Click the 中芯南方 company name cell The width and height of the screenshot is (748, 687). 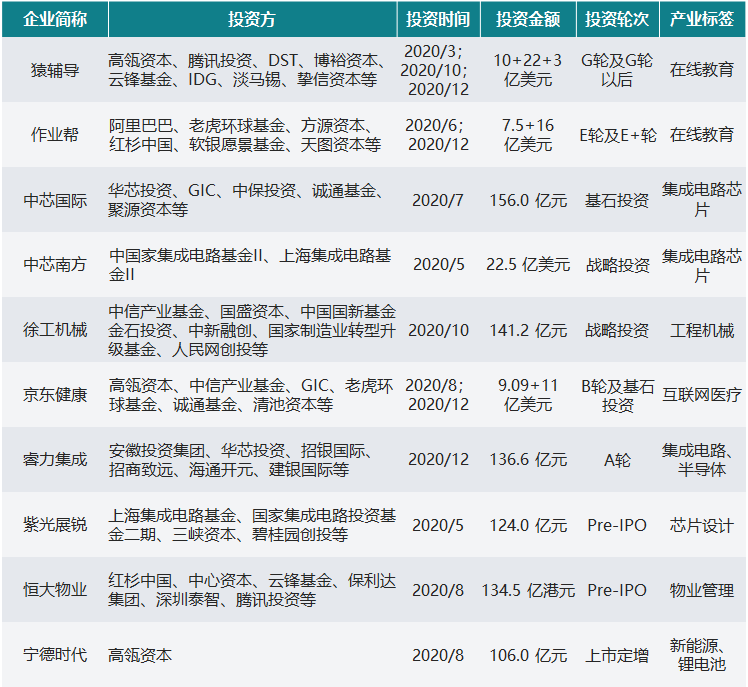coord(55,265)
